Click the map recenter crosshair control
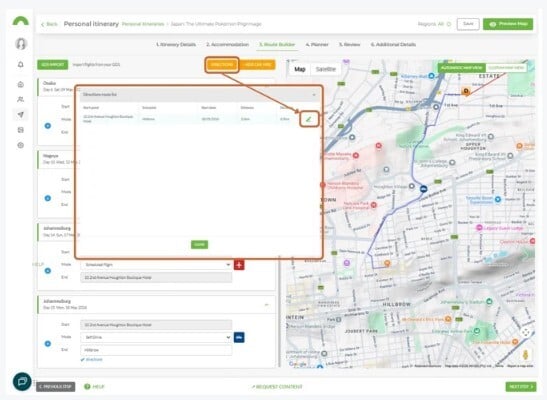Viewport: 547px width, 400px height. tap(525, 332)
